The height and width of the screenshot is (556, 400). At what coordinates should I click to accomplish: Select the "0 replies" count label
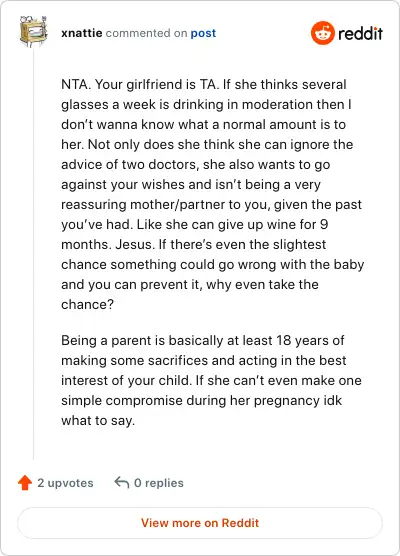[159, 483]
